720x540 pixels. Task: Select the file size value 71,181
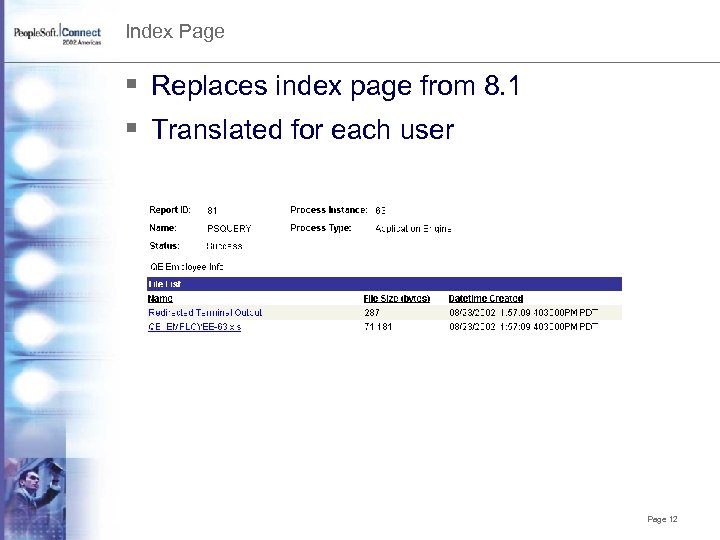(378, 327)
